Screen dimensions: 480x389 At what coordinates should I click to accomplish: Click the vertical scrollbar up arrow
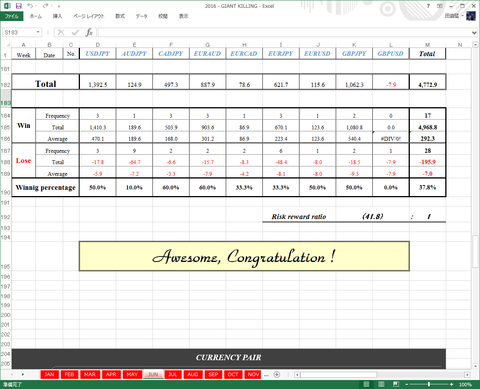pyautogui.click(x=475, y=44)
